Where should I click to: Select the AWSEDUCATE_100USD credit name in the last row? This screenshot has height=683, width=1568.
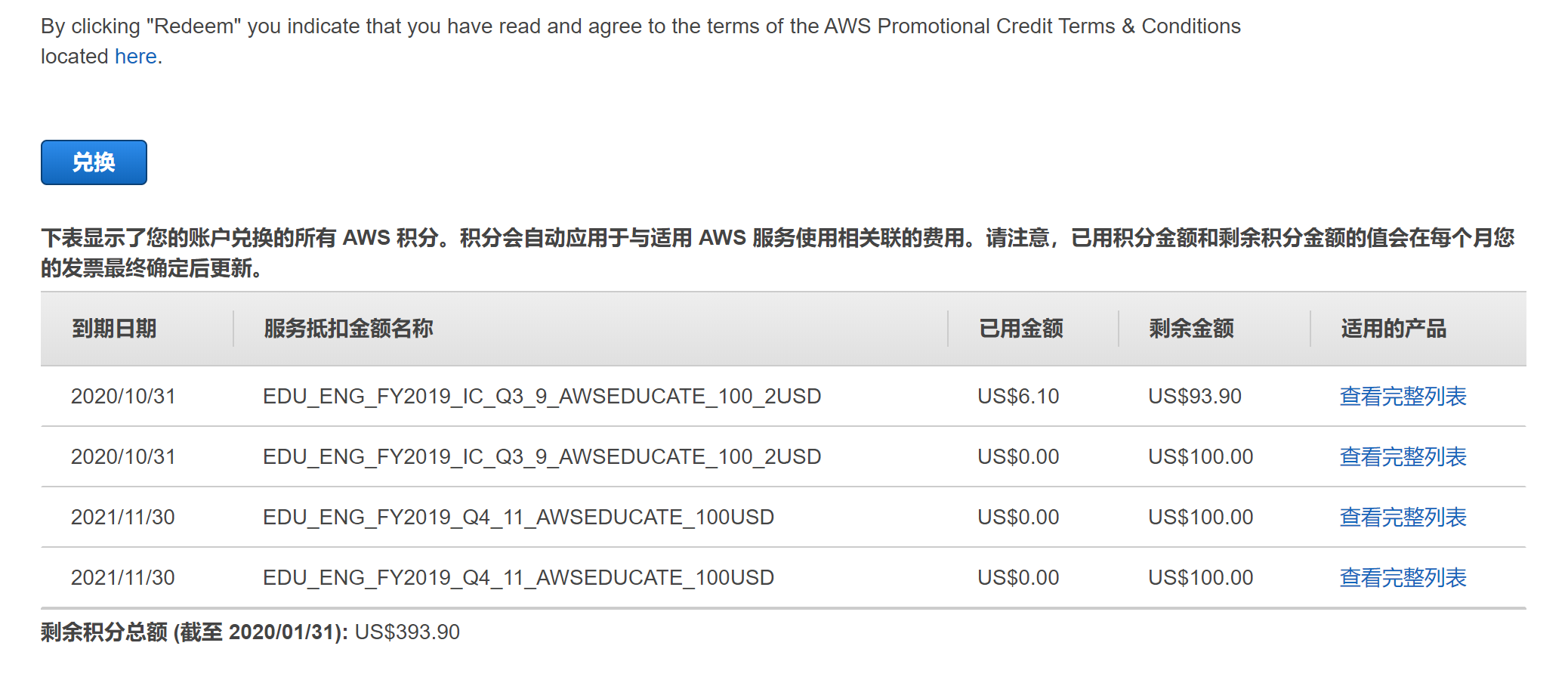click(x=518, y=578)
